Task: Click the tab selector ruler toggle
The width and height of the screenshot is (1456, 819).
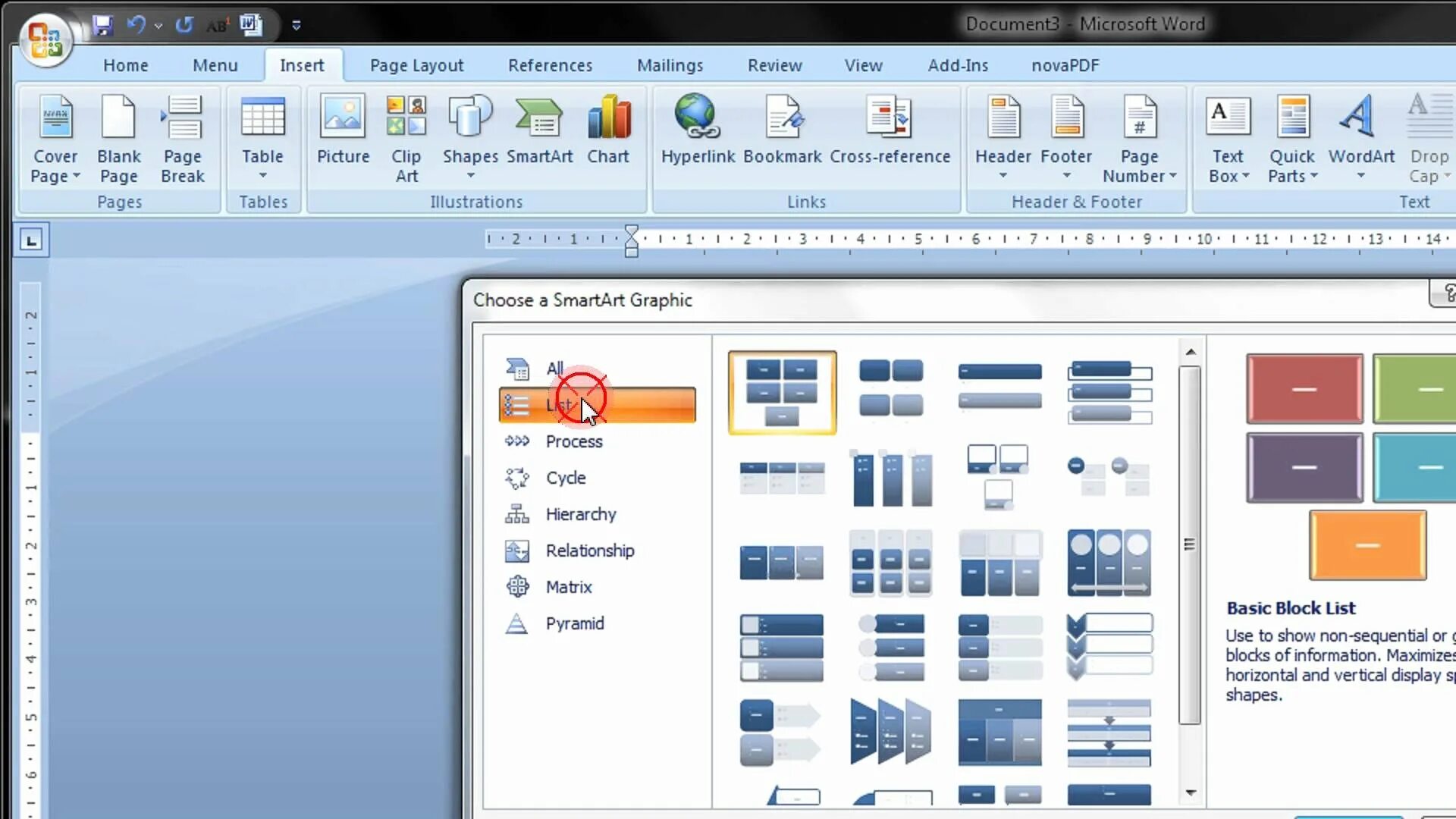Action: click(x=31, y=240)
